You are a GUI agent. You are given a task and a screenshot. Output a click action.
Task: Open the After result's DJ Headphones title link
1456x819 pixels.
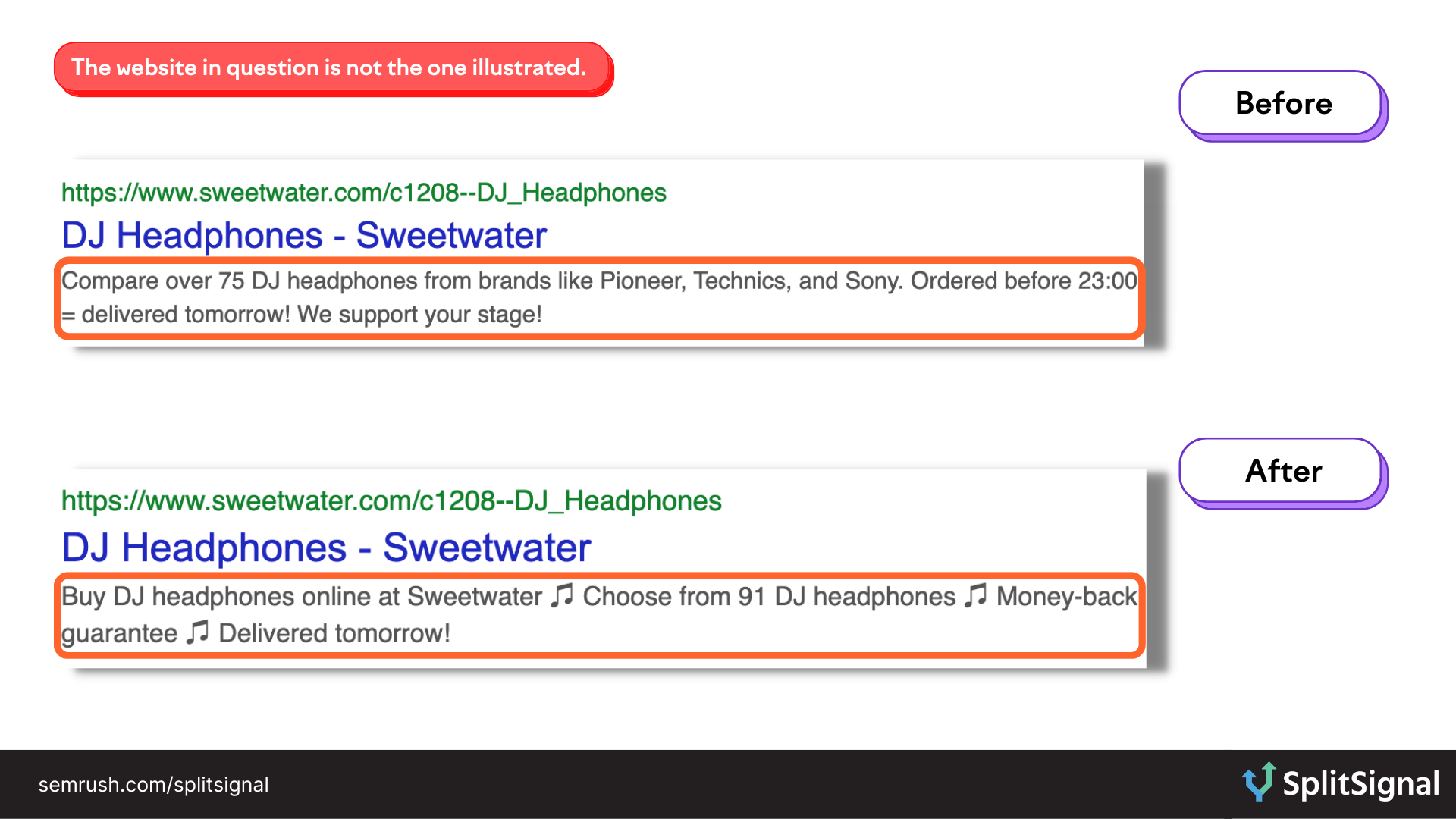tap(326, 548)
